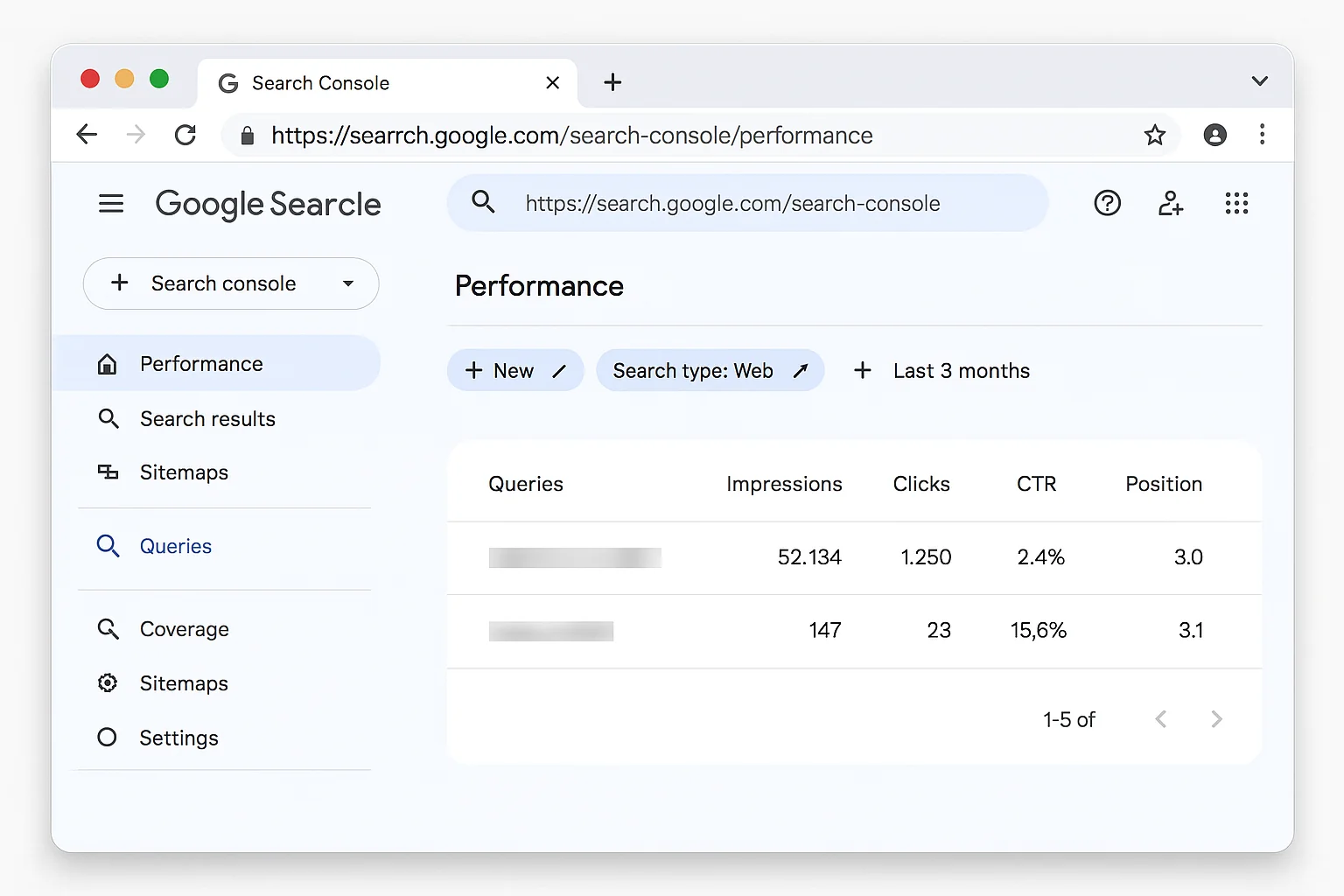Viewport: 1344px width, 896px height.
Task: Open the add user icon
Action: coord(1171,203)
